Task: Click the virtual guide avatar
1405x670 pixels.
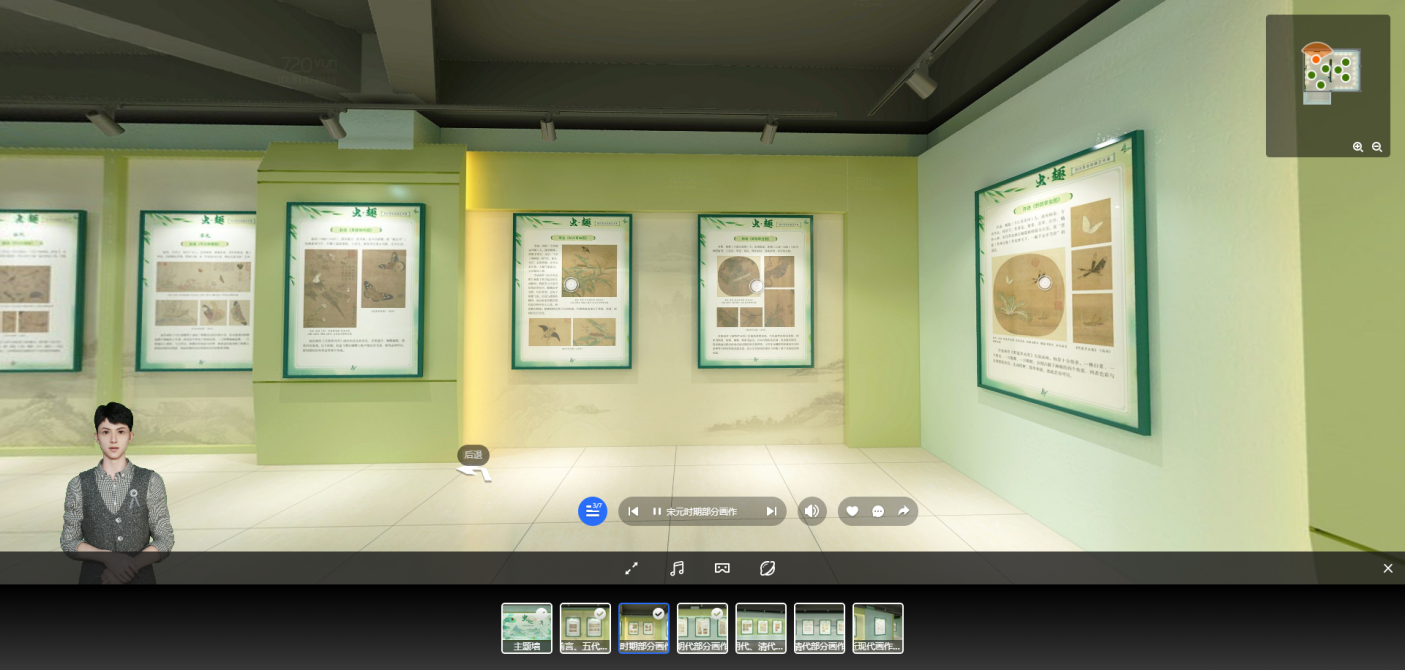Action: (x=117, y=492)
